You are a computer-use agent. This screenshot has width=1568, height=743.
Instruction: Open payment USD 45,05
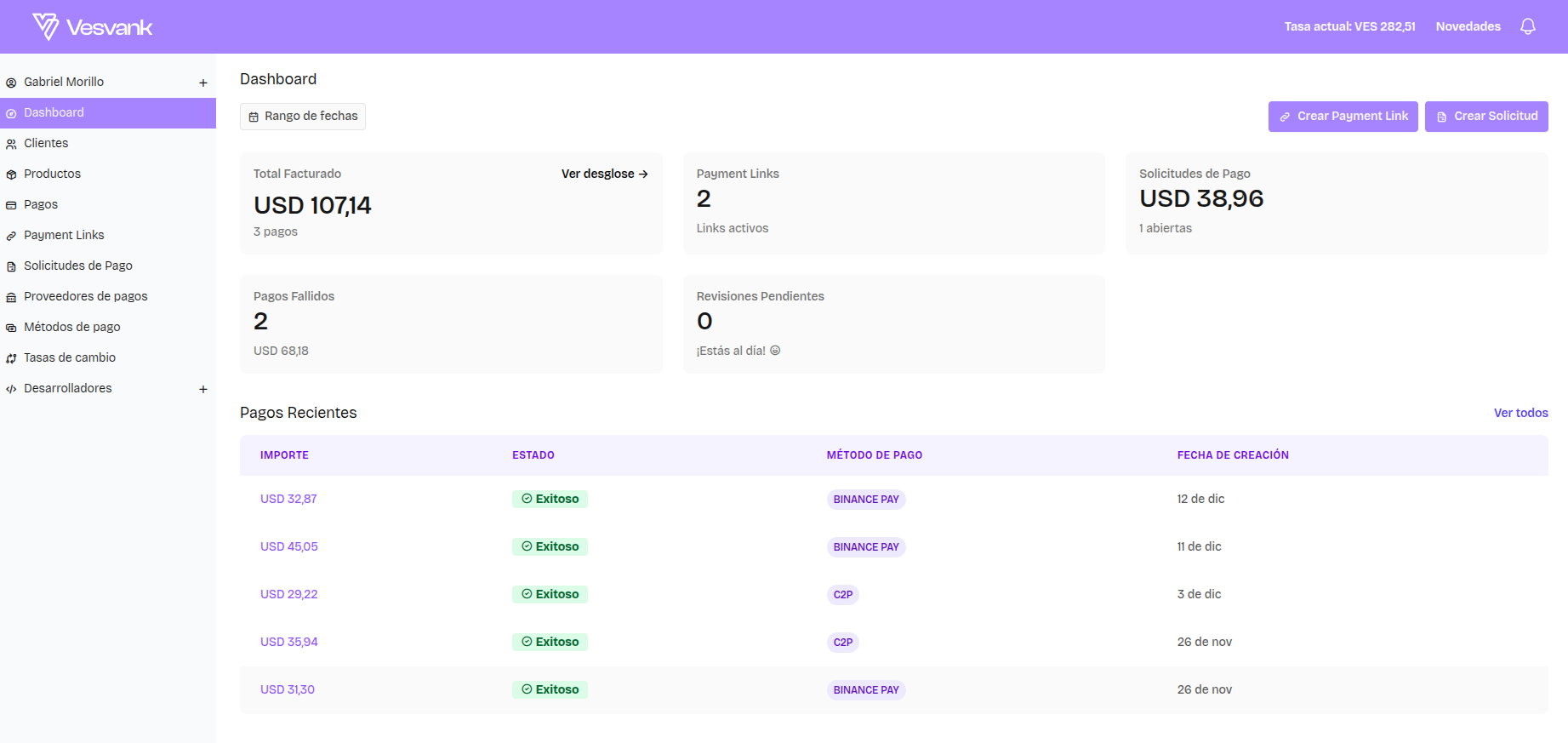288,546
